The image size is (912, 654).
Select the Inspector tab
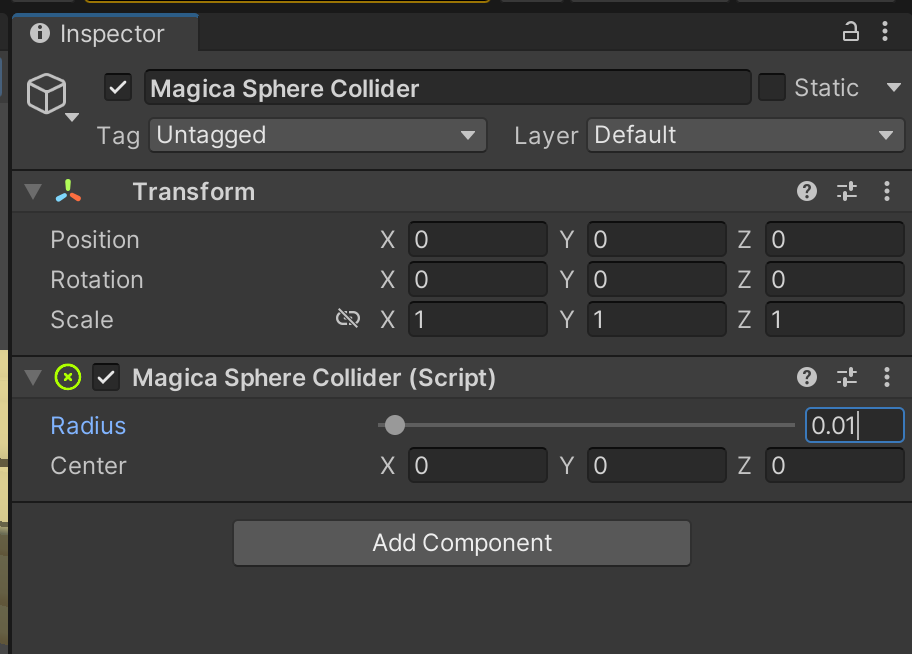[105, 33]
